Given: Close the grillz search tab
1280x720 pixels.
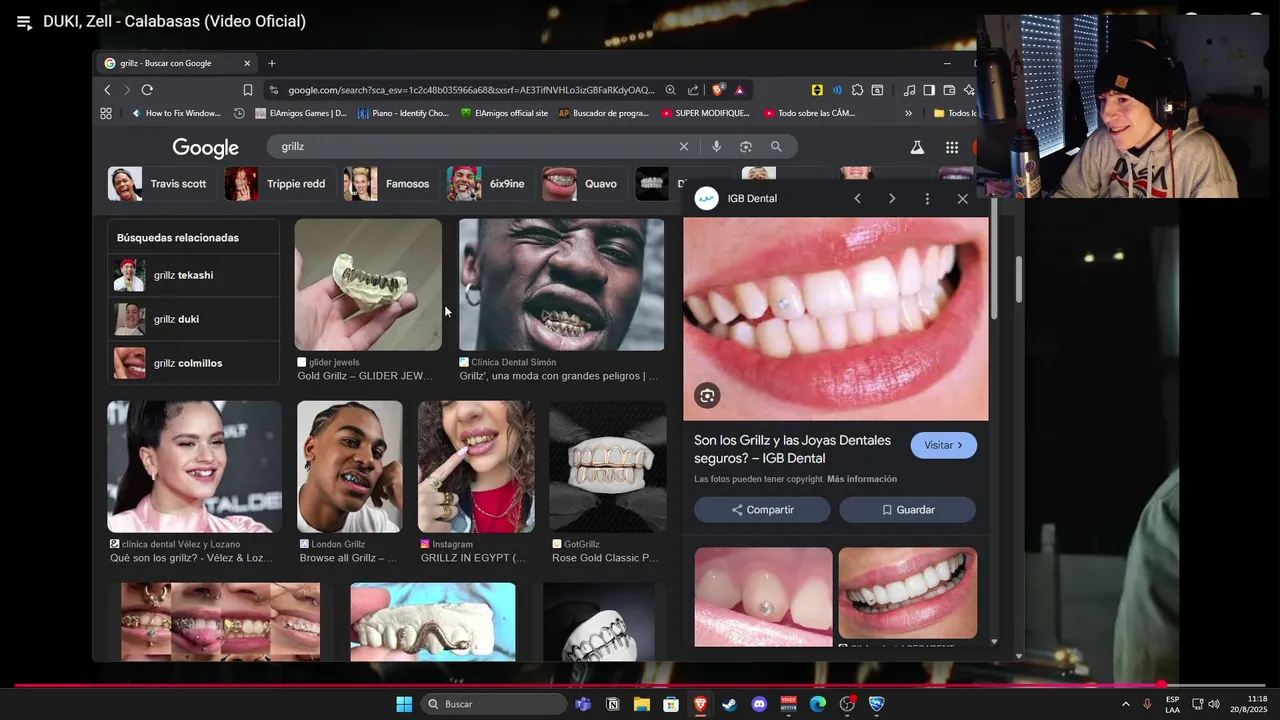Looking at the screenshot, I should [x=247, y=63].
